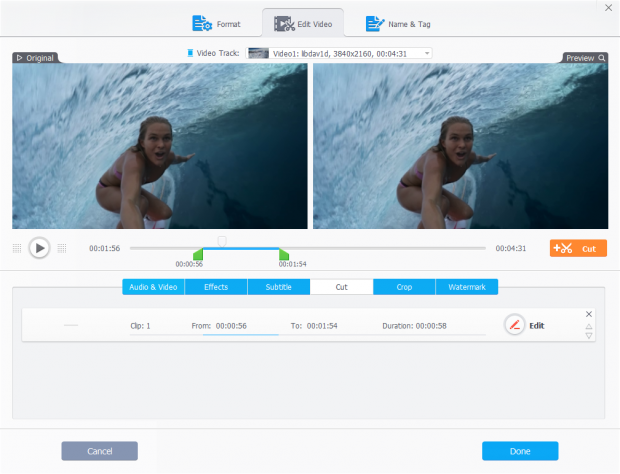Select the green start marker at 00:00:56
Viewport: 620px width, 474px height.
point(198,254)
